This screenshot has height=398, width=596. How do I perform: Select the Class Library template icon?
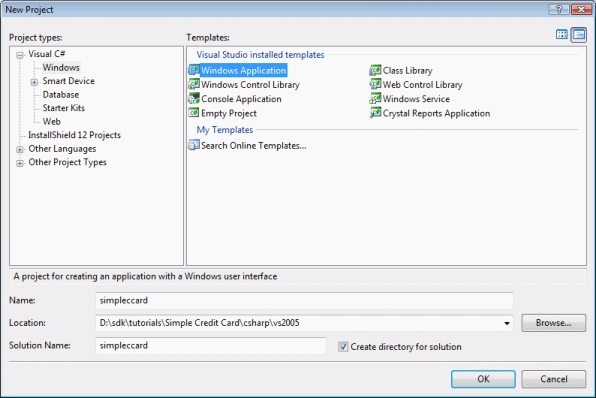tap(376, 70)
